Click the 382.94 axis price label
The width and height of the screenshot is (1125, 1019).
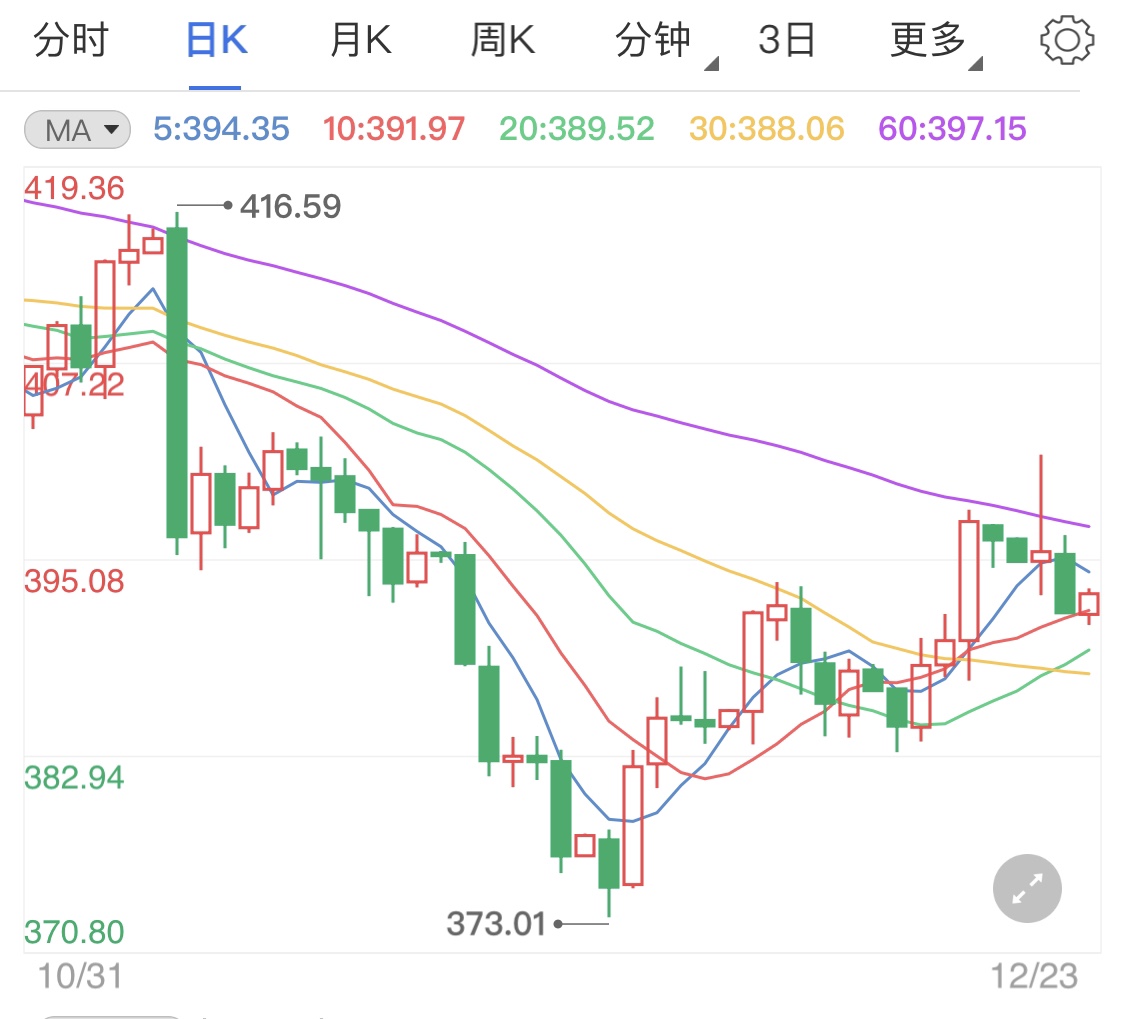tap(74, 778)
